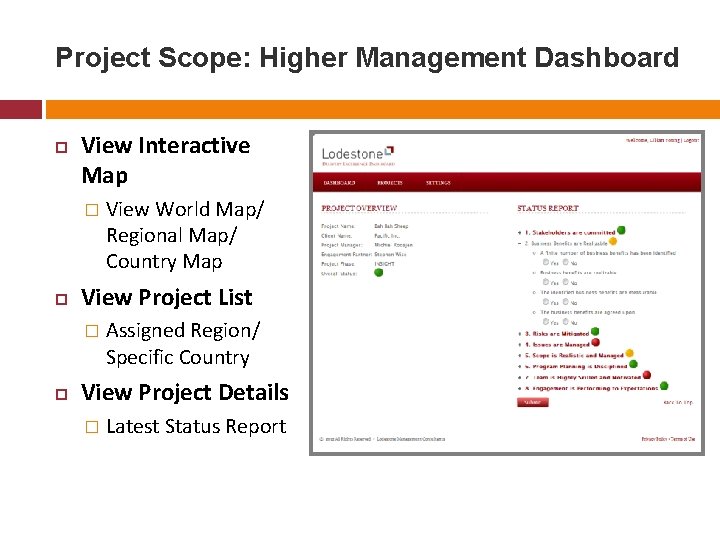Expand item 7 Team is Highly Skilled and Motivated

pyautogui.click(x=519, y=377)
